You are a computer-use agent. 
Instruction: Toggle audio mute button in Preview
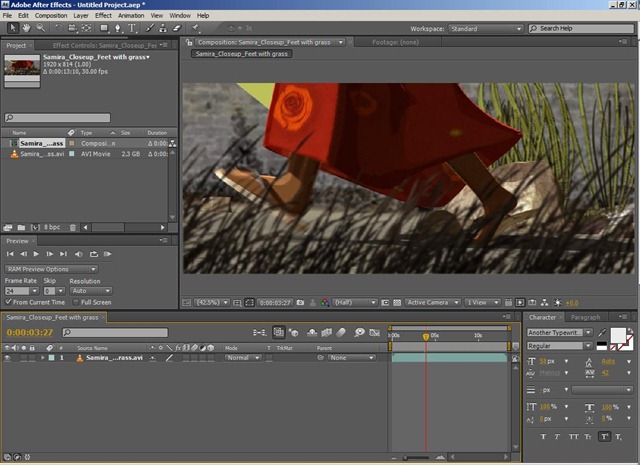pos(78,254)
